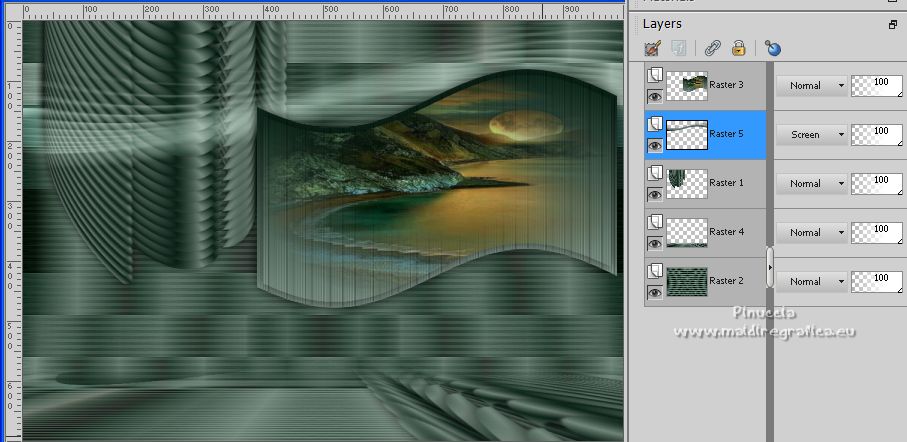This screenshot has width=907, height=442.
Task: Click the 'Raster 2' layer name
Action: pos(727,281)
